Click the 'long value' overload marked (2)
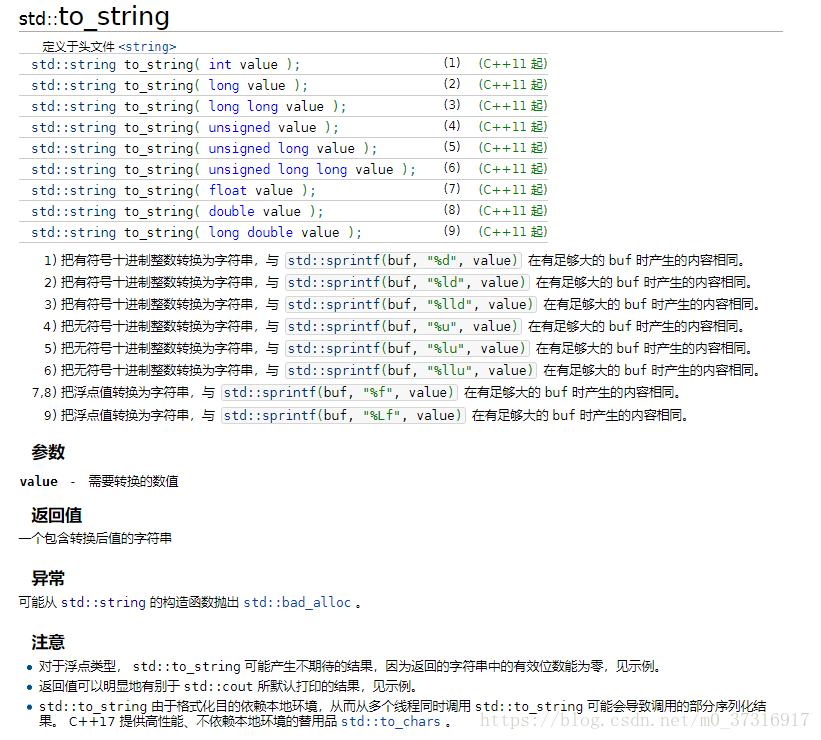This screenshot has height=740, width=821. coord(169,85)
